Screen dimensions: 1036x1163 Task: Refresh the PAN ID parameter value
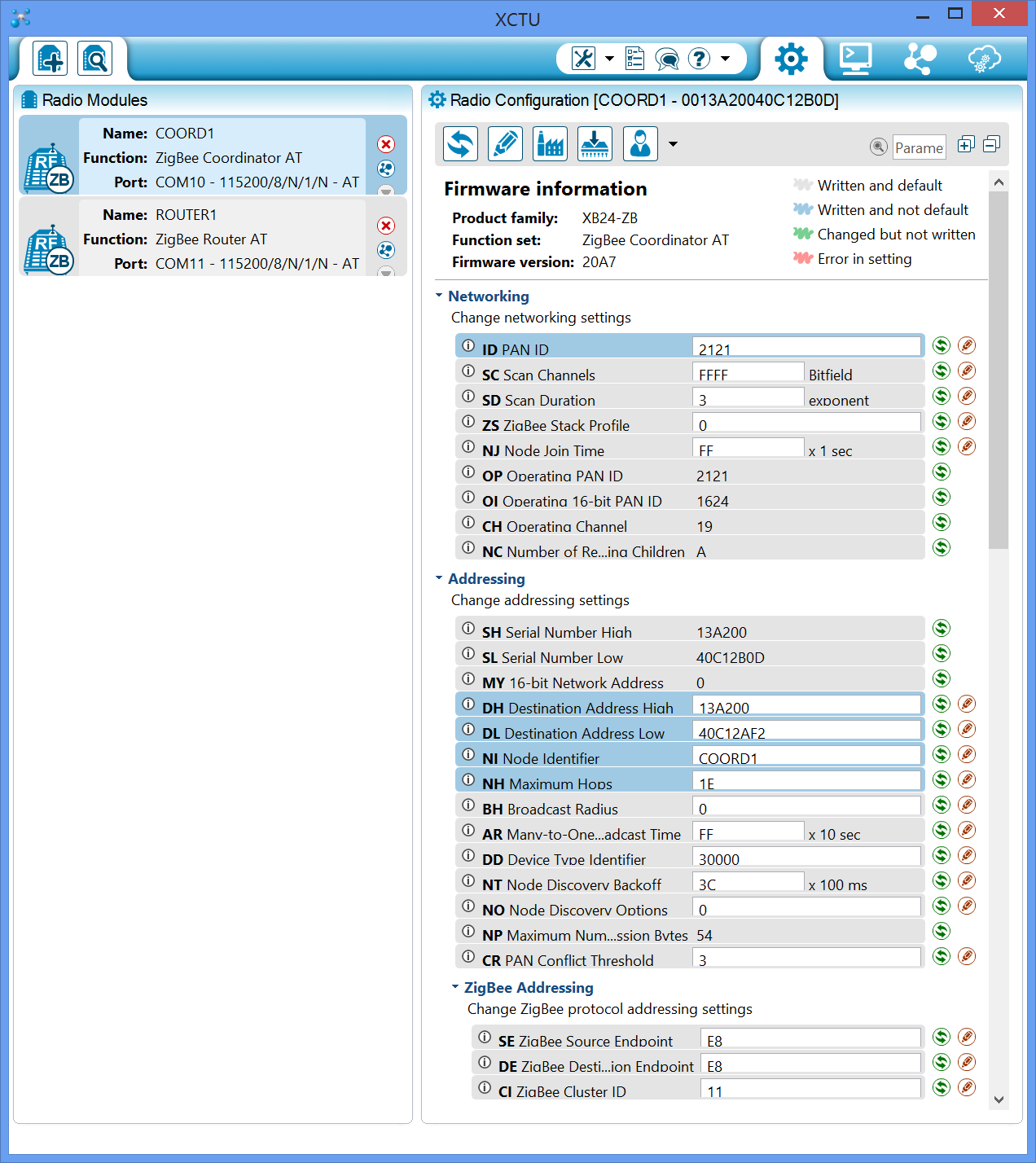point(942,345)
